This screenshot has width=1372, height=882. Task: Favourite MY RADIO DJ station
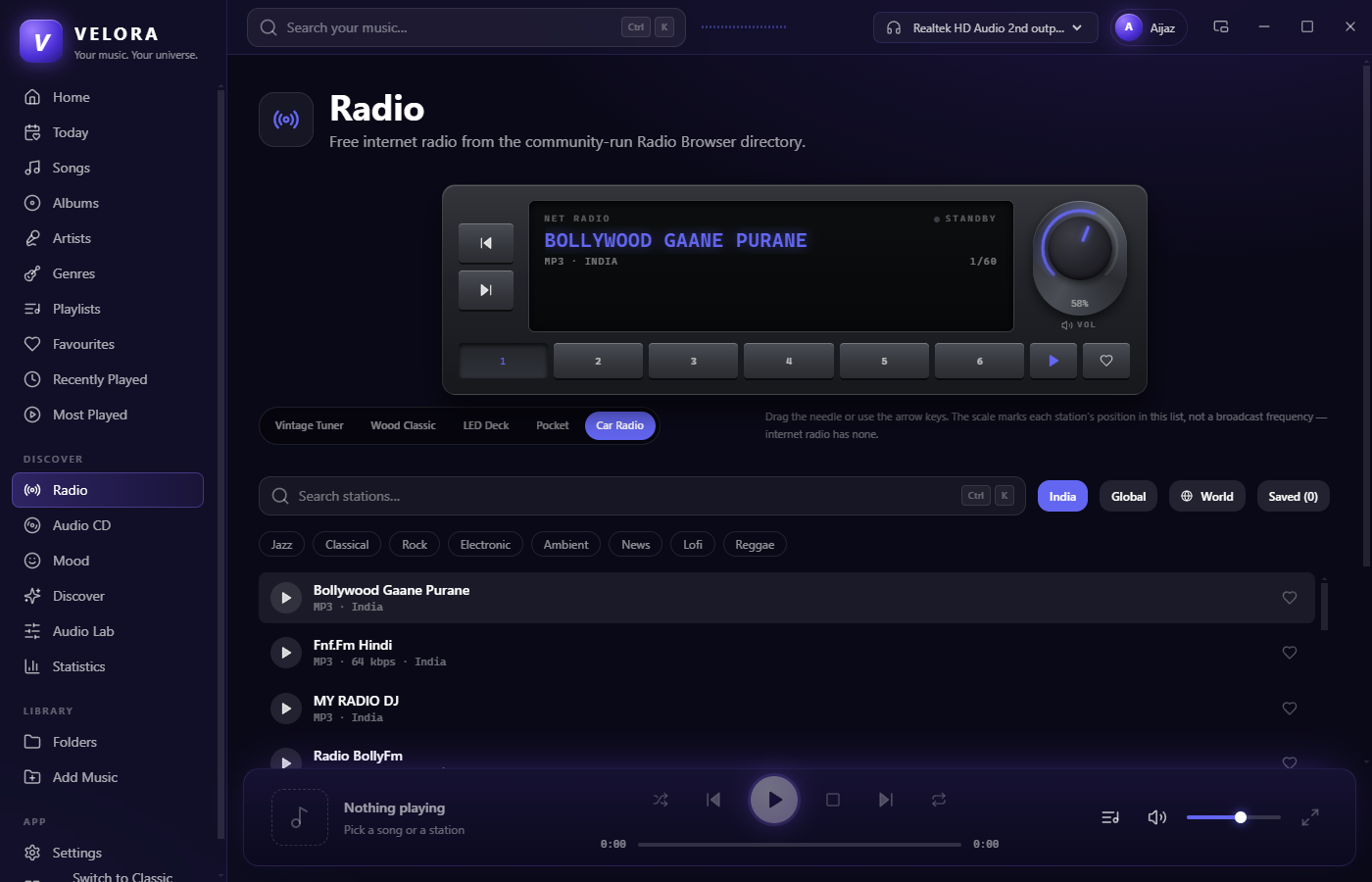pos(1290,709)
